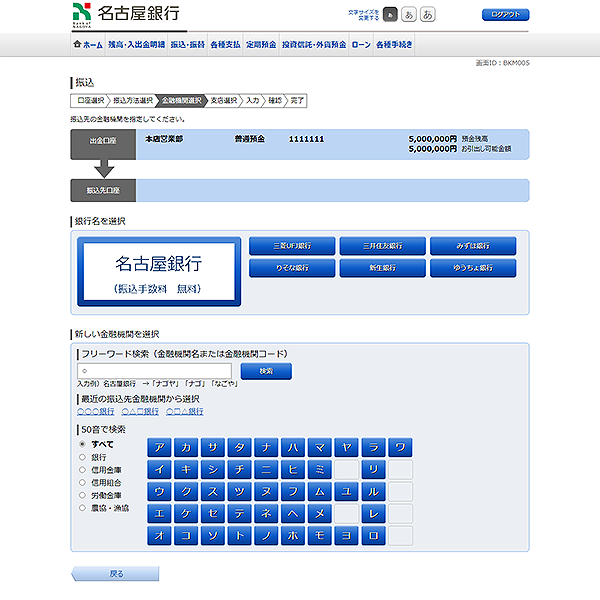Open recent bank link ○△□銀行
The image size is (600, 600).
coord(140,411)
